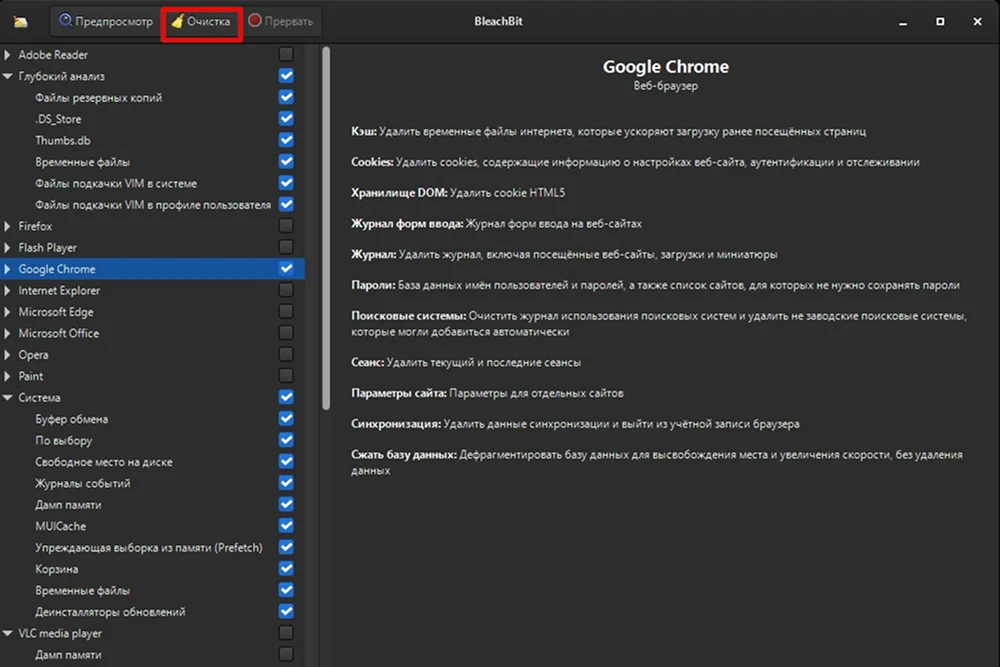Click the vertical scrollbar of cleaner list

point(325,230)
